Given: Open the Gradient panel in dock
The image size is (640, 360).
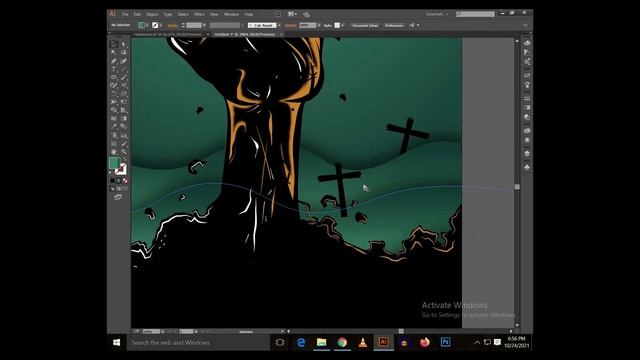Looking at the screenshot, I should [527, 107].
